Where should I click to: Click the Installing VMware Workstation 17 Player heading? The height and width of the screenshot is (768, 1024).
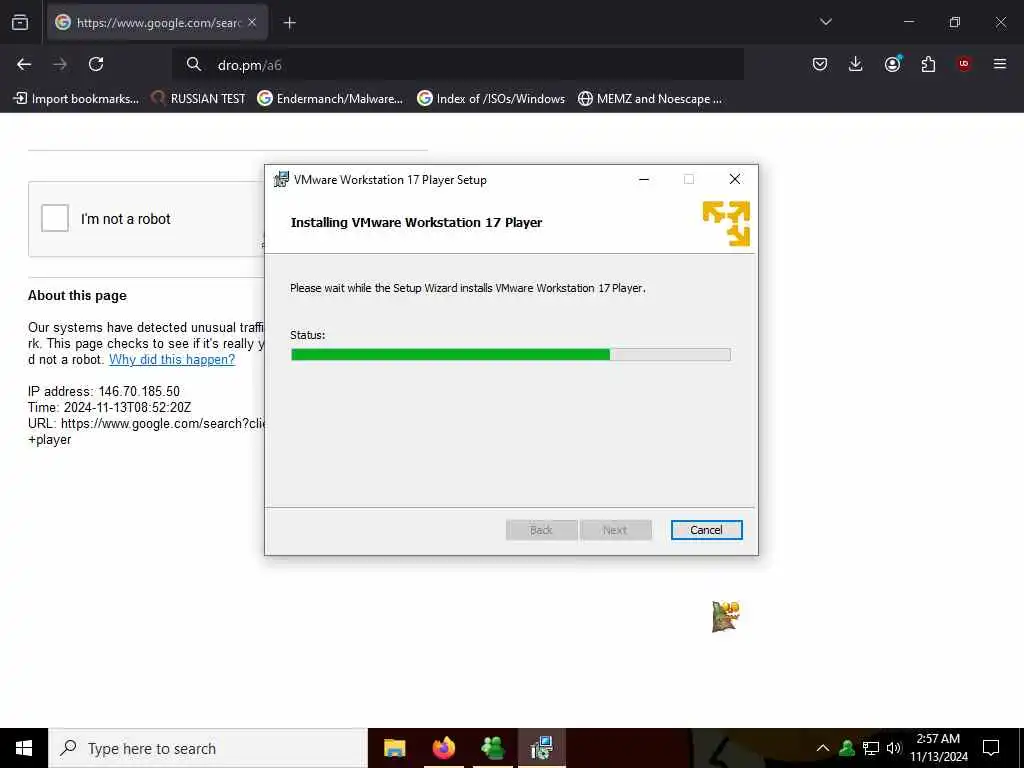[x=416, y=222]
